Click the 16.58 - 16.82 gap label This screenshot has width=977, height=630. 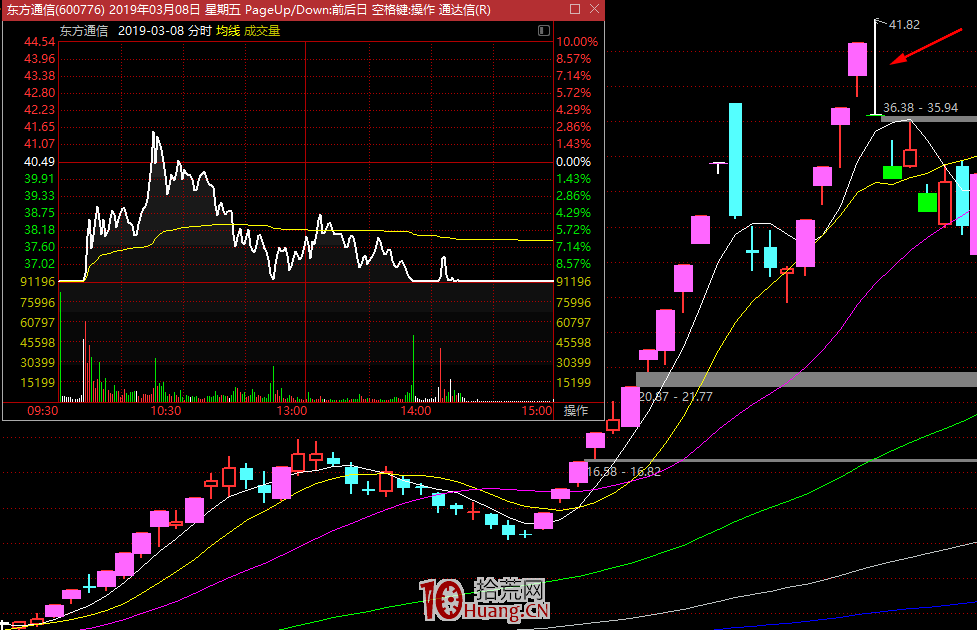(x=623, y=471)
